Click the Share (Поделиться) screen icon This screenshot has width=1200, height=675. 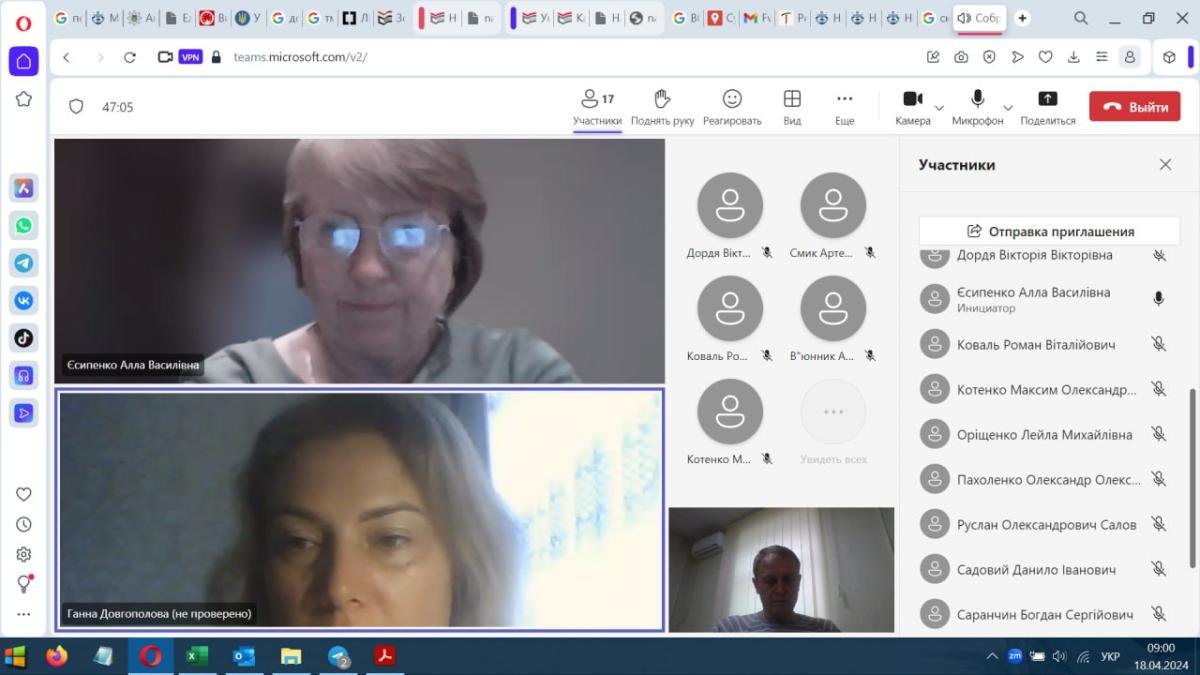(x=1047, y=99)
